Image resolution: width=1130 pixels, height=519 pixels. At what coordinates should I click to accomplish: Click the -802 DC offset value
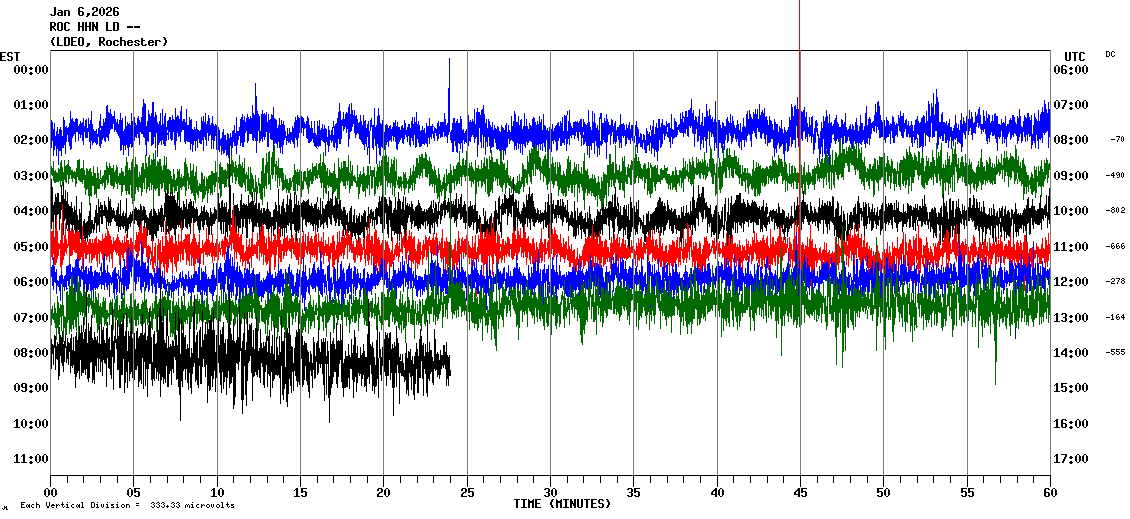point(1115,211)
